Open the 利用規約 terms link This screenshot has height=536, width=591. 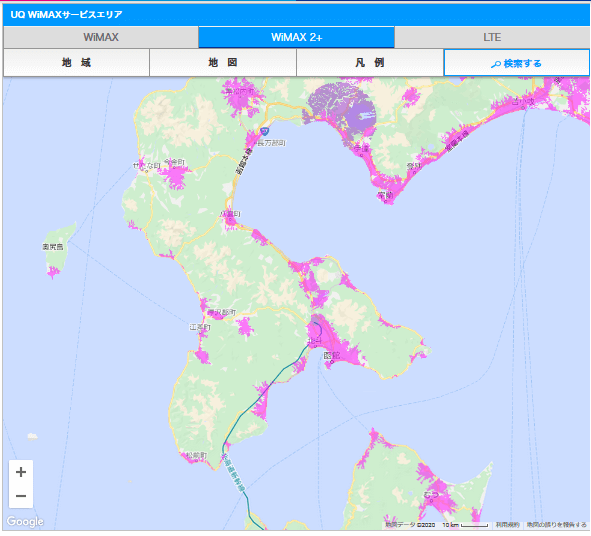pyautogui.click(x=507, y=525)
